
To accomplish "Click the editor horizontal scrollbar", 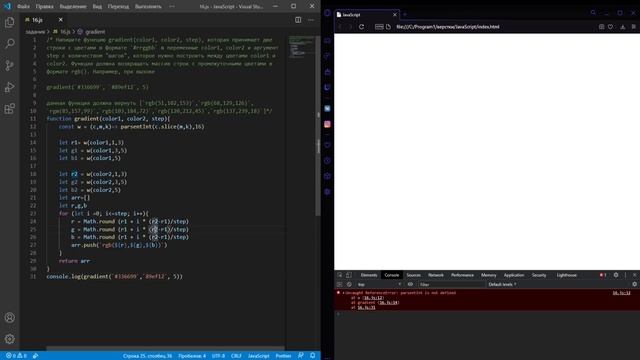I will point(165,349).
